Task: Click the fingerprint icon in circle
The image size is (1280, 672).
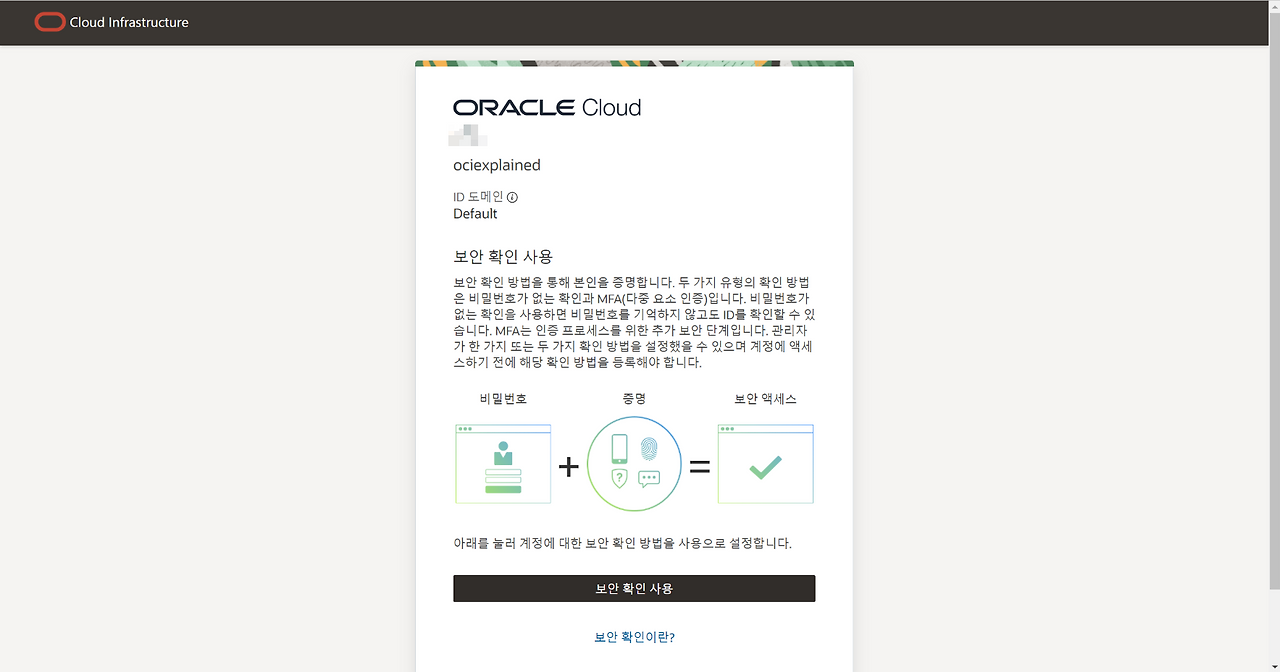Action: 650,446
